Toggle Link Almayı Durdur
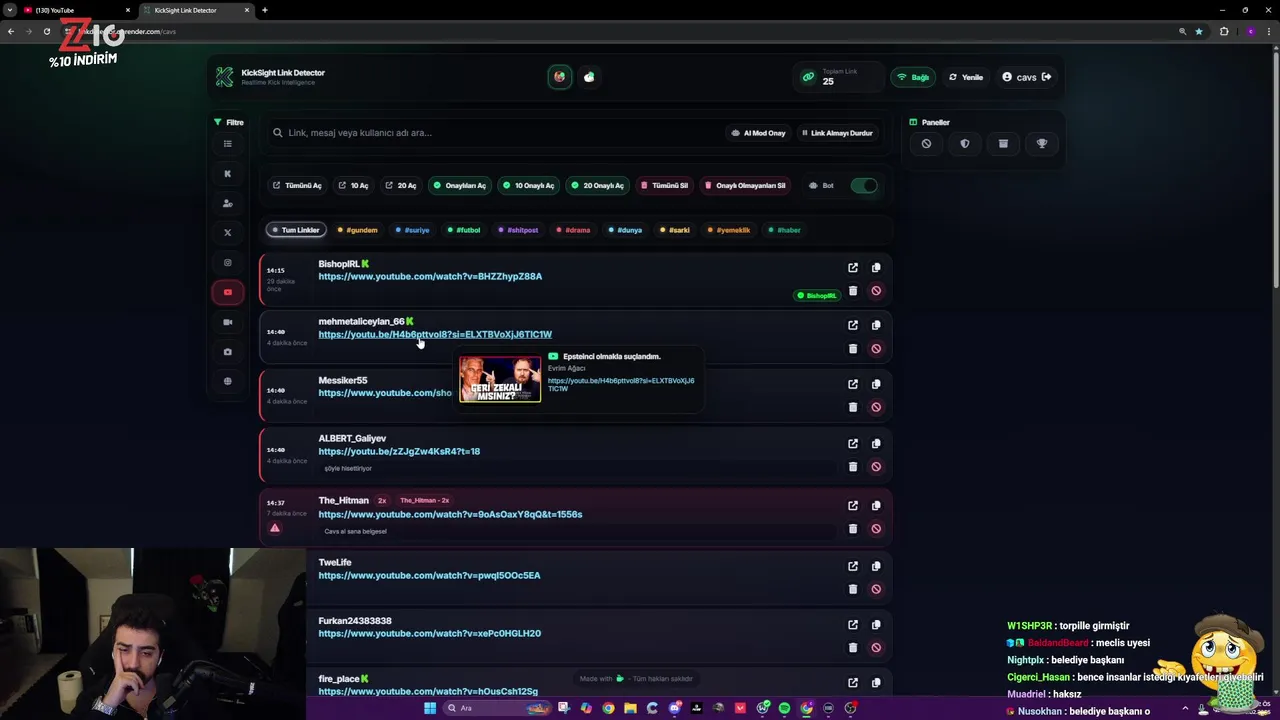Screen dimensions: 1280x720 click(x=837, y=133)
